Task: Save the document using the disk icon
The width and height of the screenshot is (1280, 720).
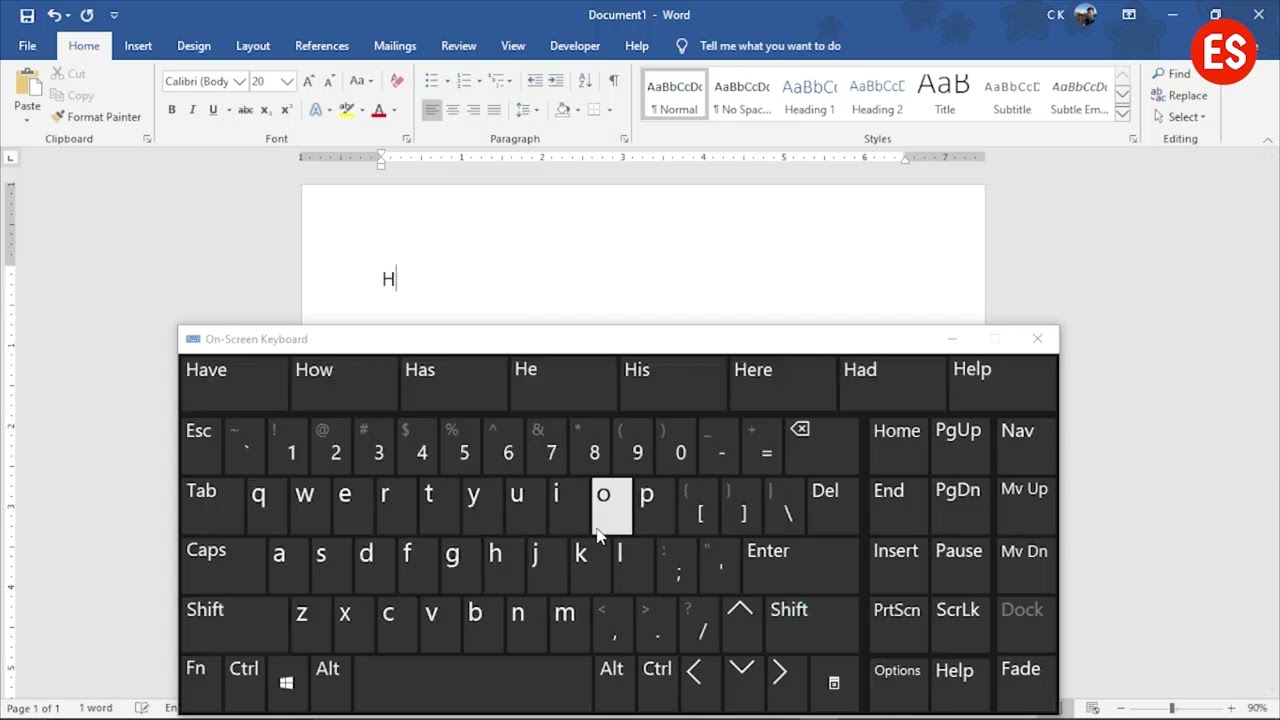Action: coord(27,15)
